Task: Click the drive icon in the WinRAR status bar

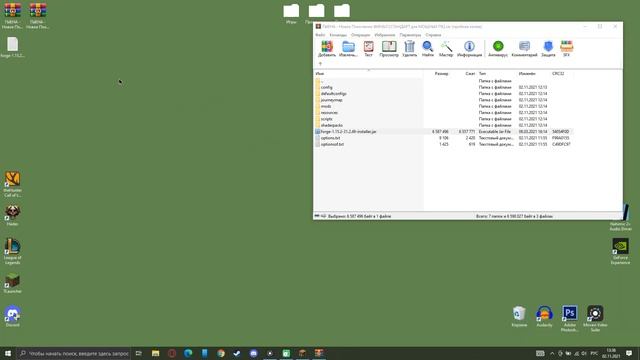Action: click(x=317, y=216)
